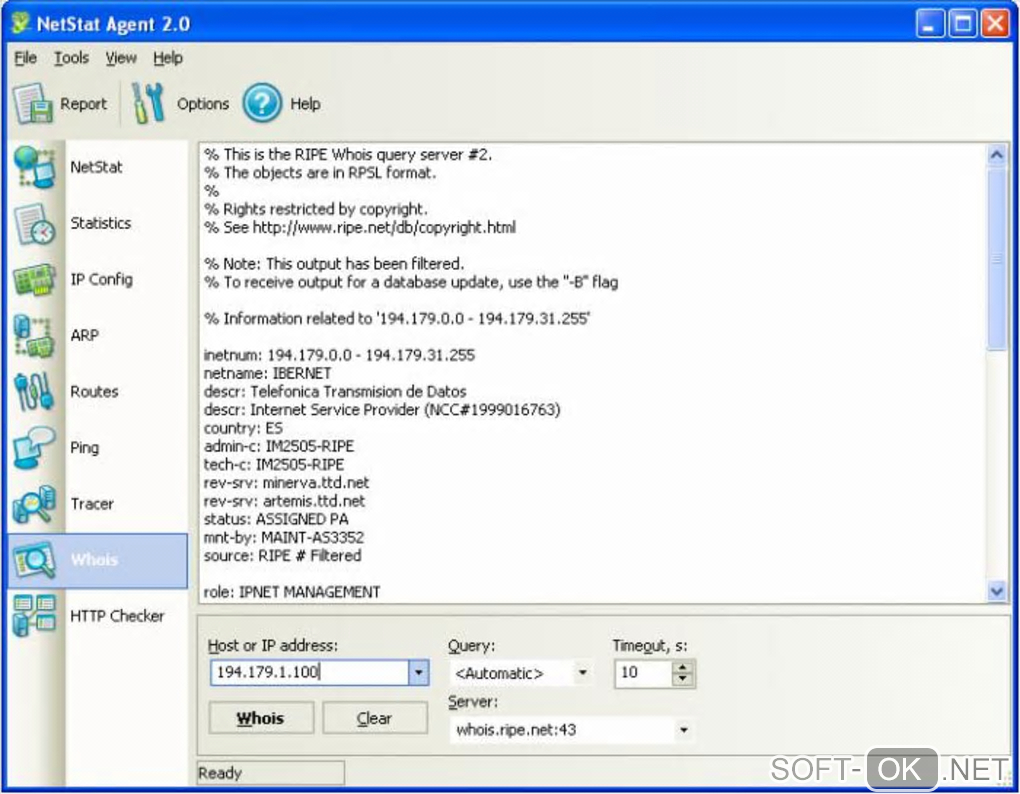The width and height of the screenshot is (1020, 794).
Task: Click the Ready status bar text
Action: tap(220, 773)
